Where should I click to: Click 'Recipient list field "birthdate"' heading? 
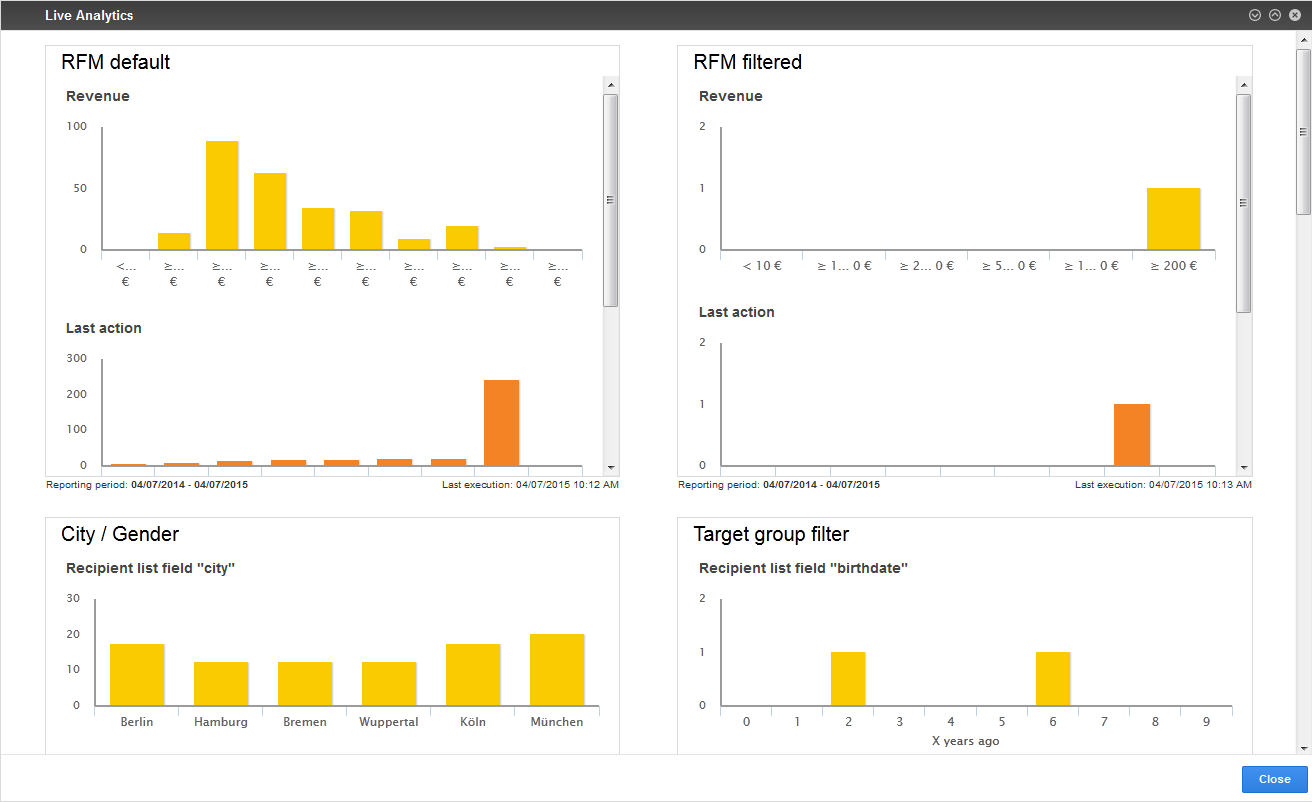point(803,568)
